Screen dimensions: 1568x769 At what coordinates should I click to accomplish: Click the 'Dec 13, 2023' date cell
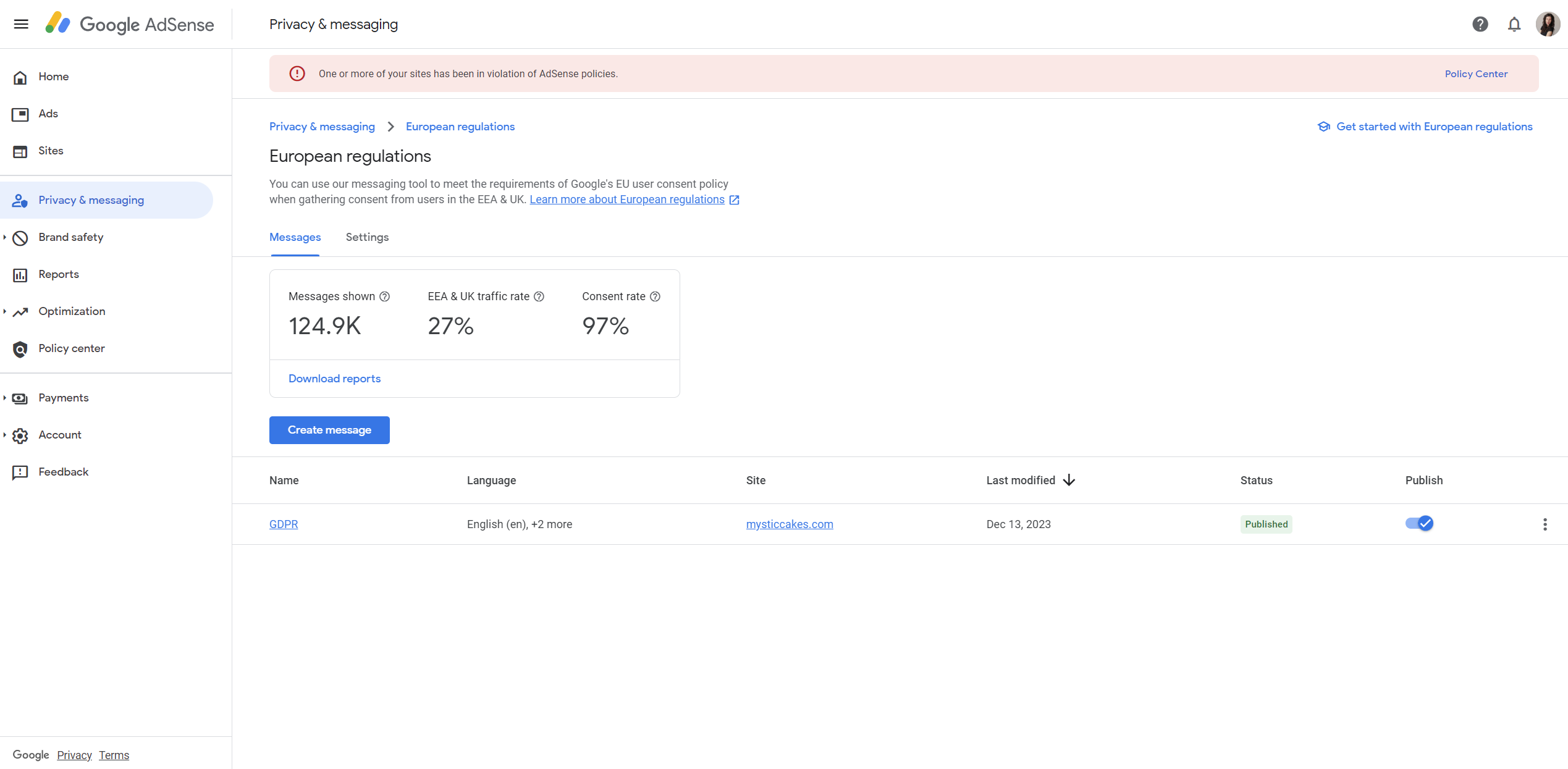tap(1019, 524)
